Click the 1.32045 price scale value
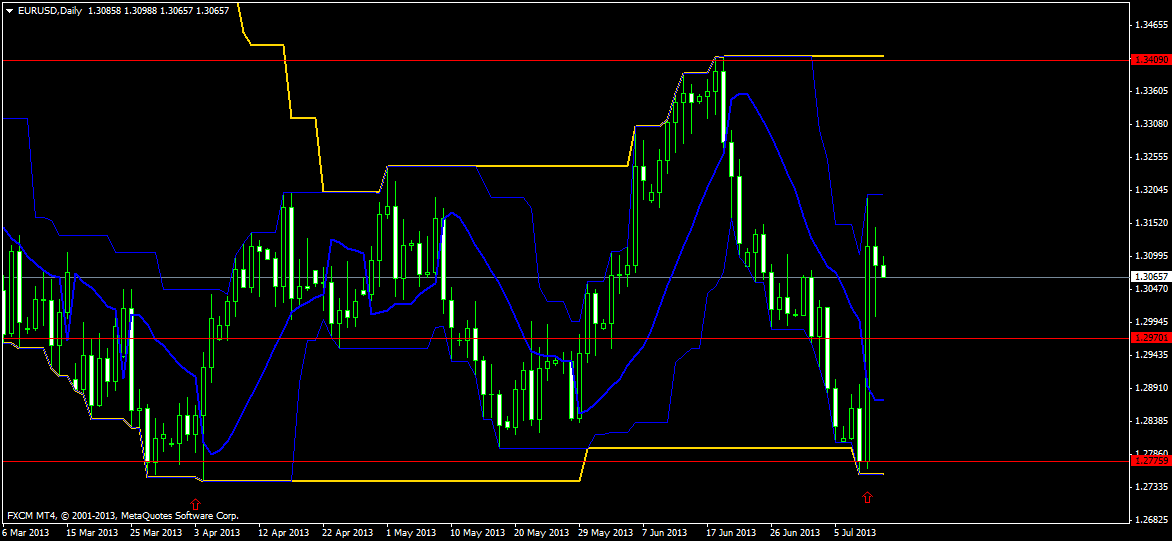 (1150, 190)
